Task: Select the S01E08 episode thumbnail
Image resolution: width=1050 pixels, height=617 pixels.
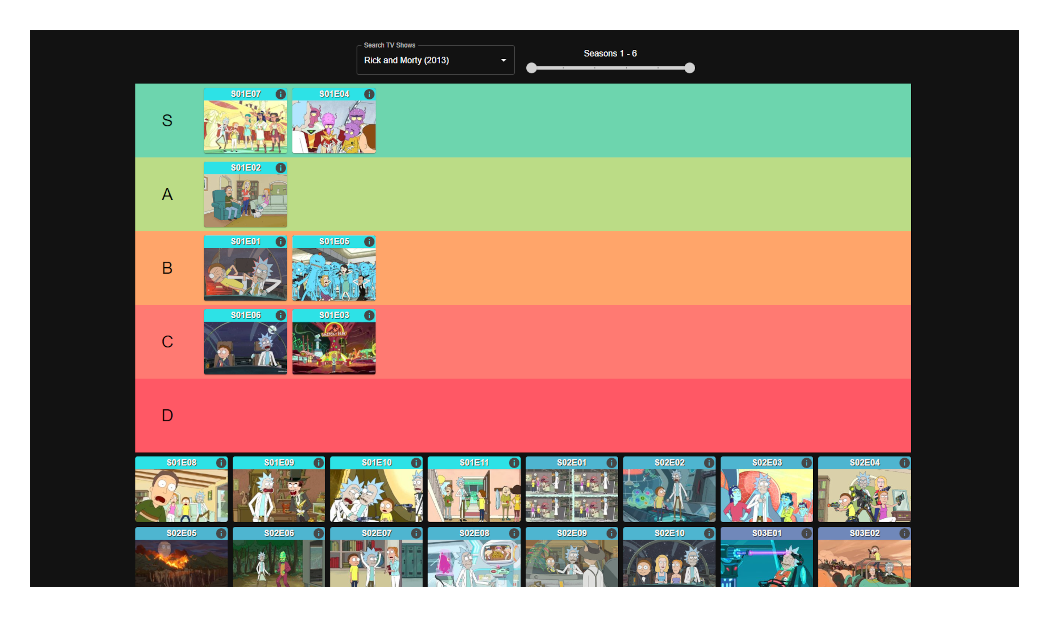Action: [181, 495]
